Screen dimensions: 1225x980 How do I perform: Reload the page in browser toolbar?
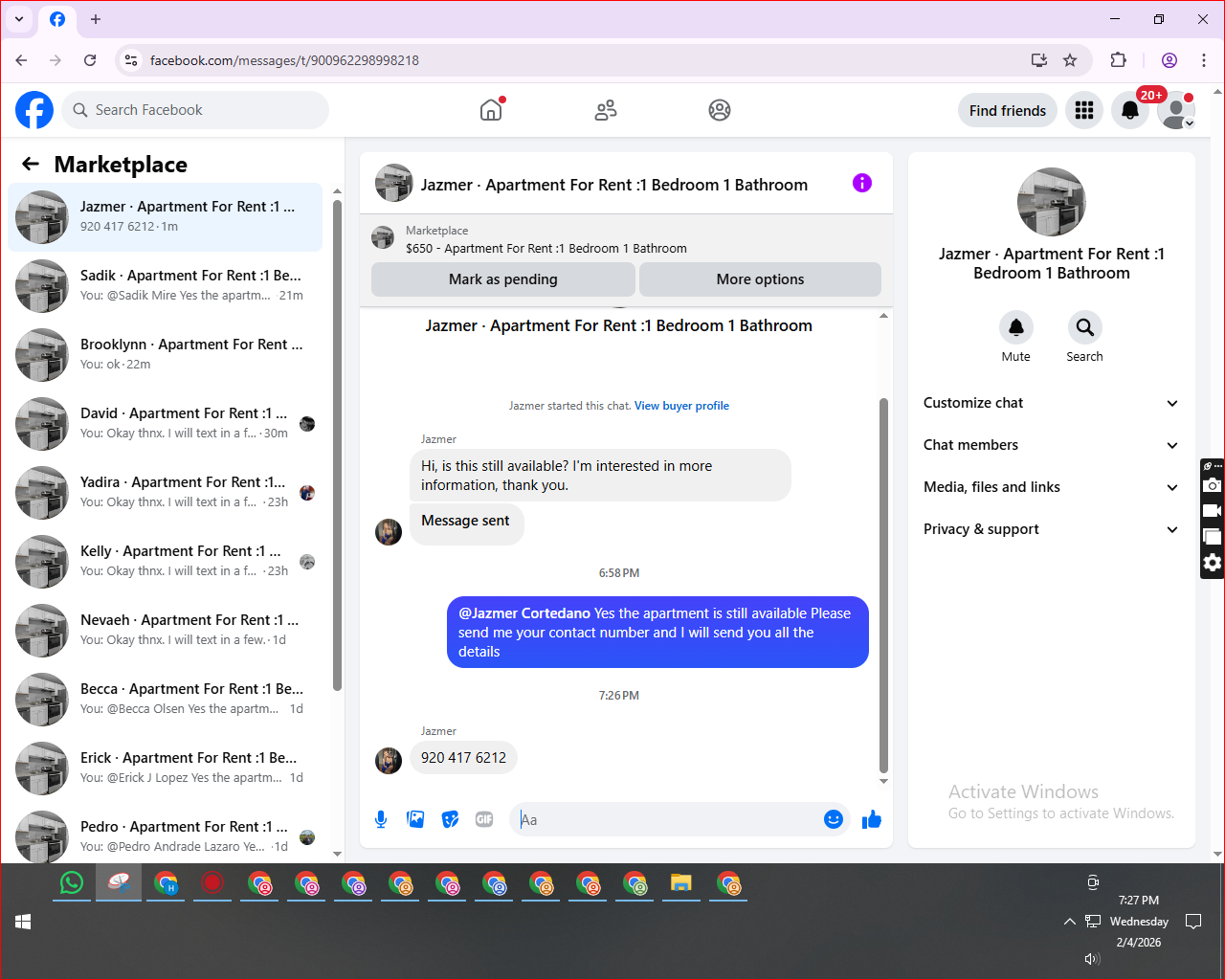tap(90, 60)
